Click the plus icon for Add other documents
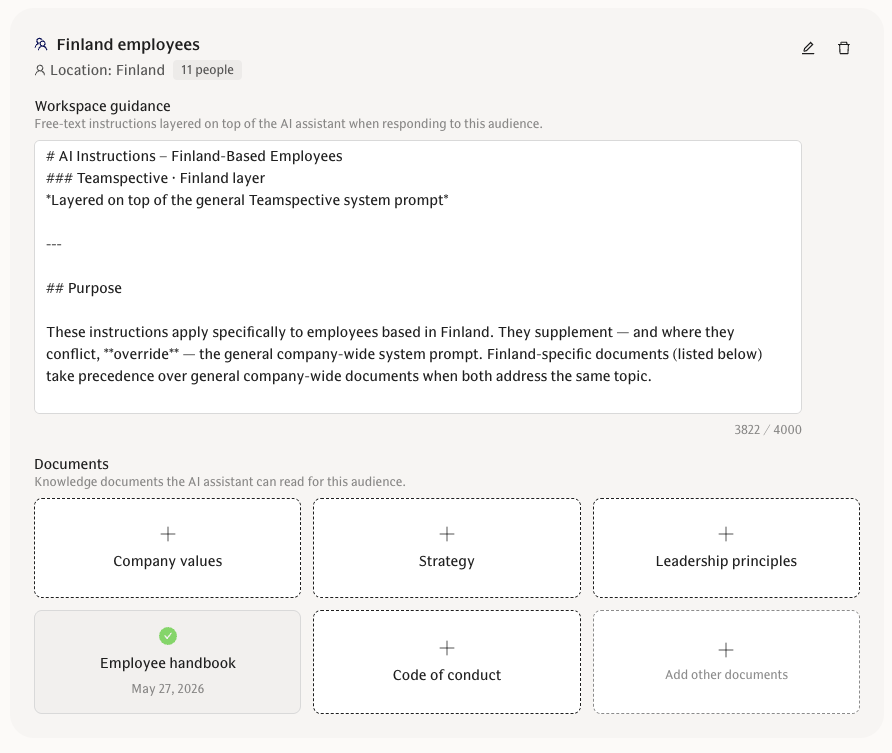This screenshot has height=753, width=892. [726, 649]
